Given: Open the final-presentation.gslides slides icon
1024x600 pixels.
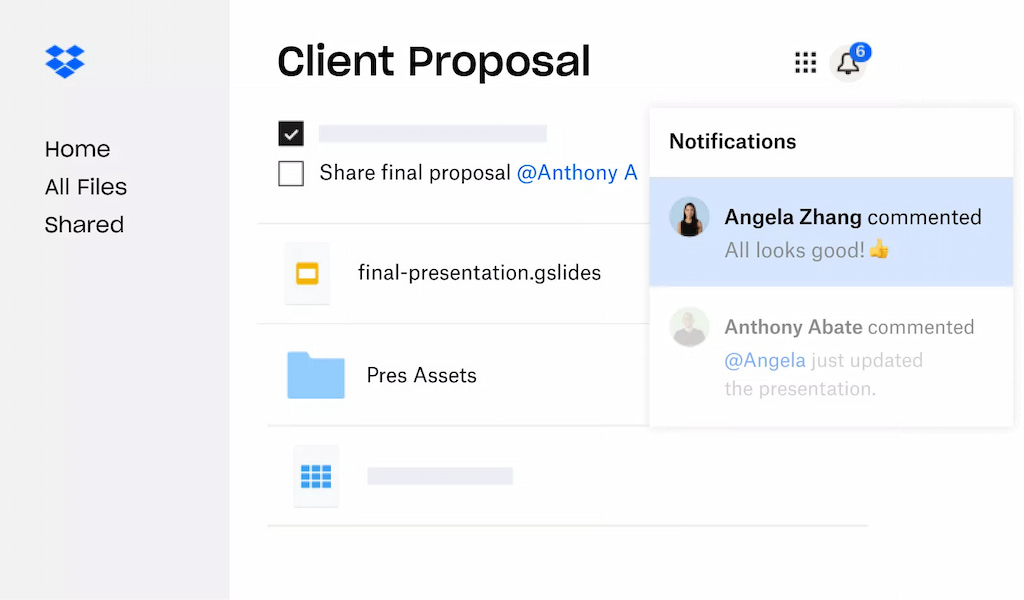Looking at the screenshot, I should pyautogui.click(x=307, y=273).
